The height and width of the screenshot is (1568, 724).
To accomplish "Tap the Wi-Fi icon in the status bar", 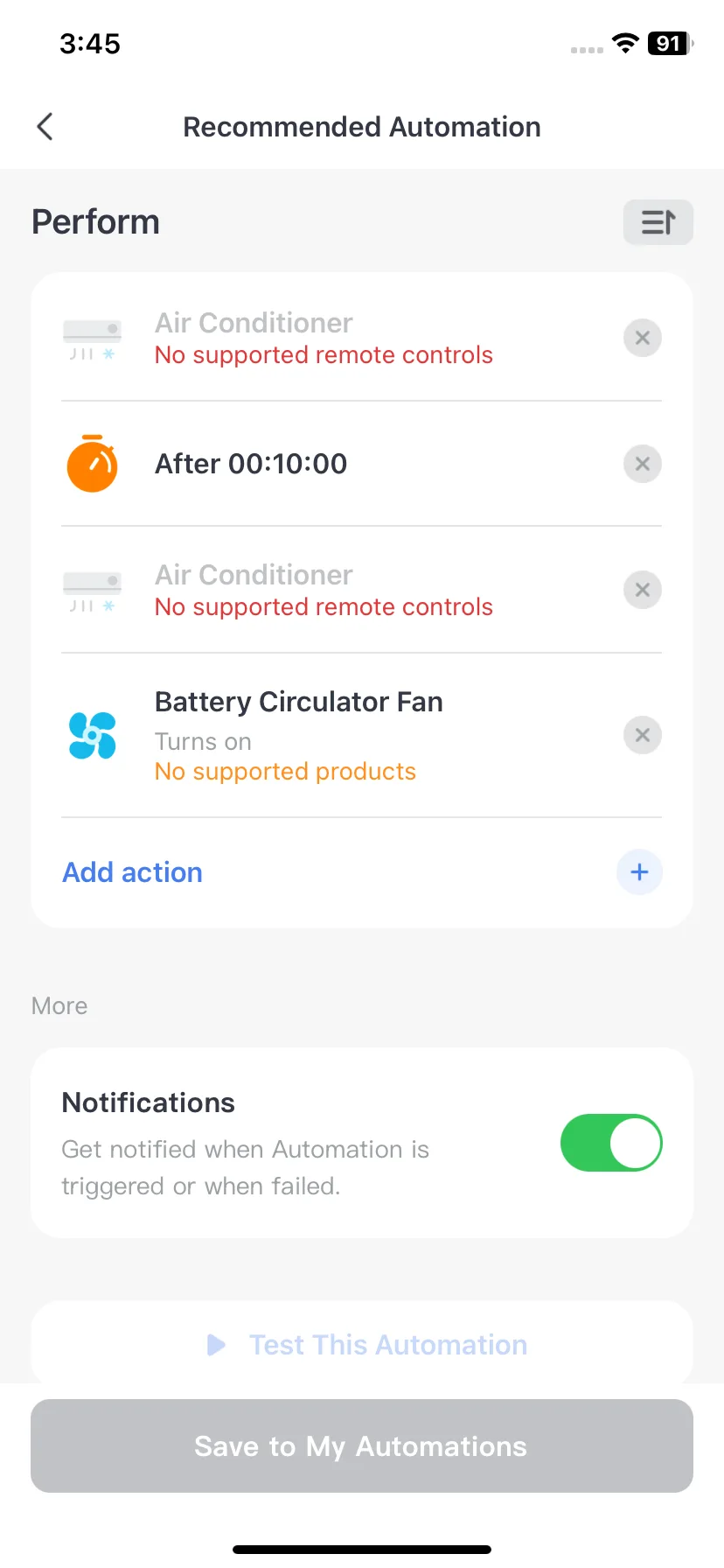I will point(625,43).
